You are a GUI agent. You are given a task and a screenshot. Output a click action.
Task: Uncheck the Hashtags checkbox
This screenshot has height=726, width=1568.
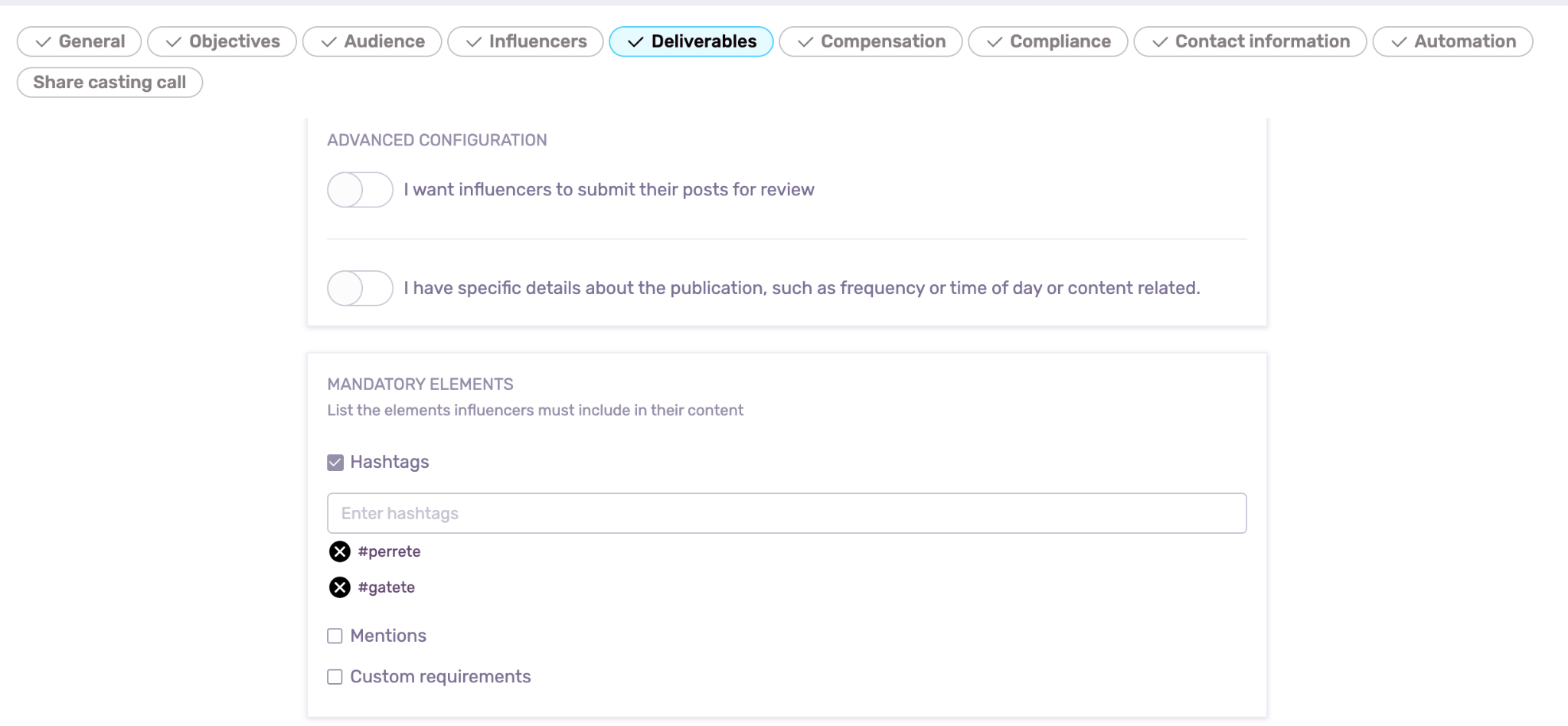coord(335,463)
